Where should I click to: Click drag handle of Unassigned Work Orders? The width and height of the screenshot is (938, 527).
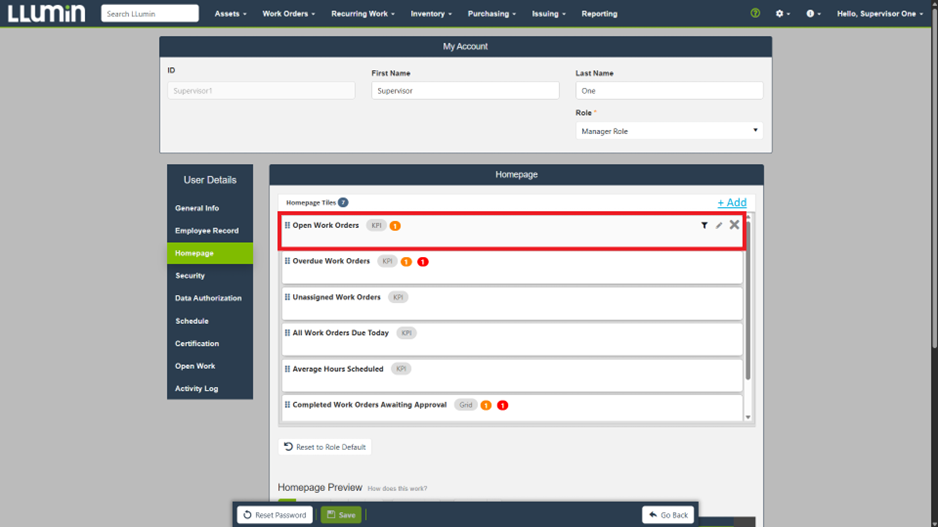point(287,297)
